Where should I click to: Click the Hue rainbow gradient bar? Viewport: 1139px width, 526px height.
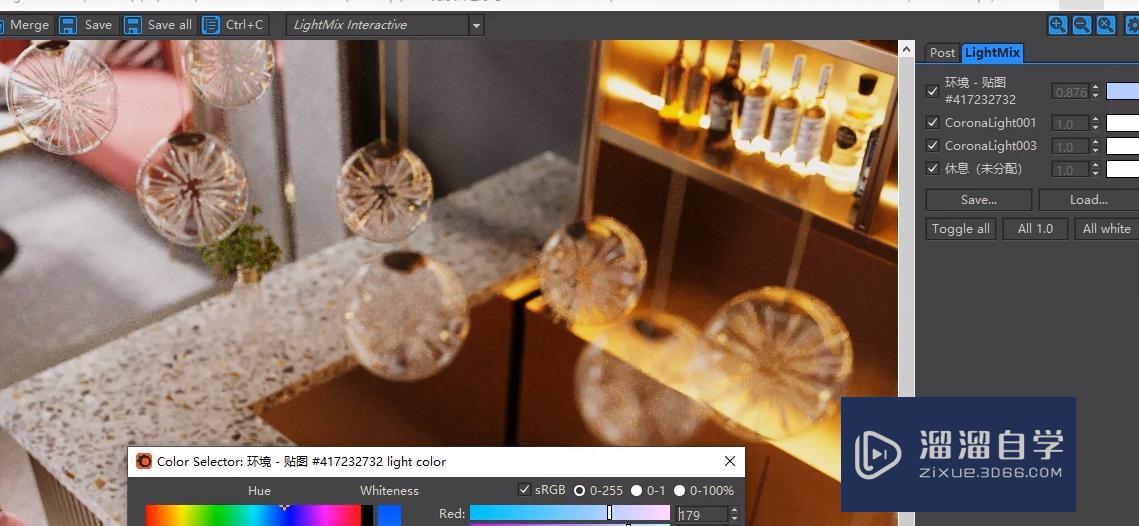pos(253,516)
